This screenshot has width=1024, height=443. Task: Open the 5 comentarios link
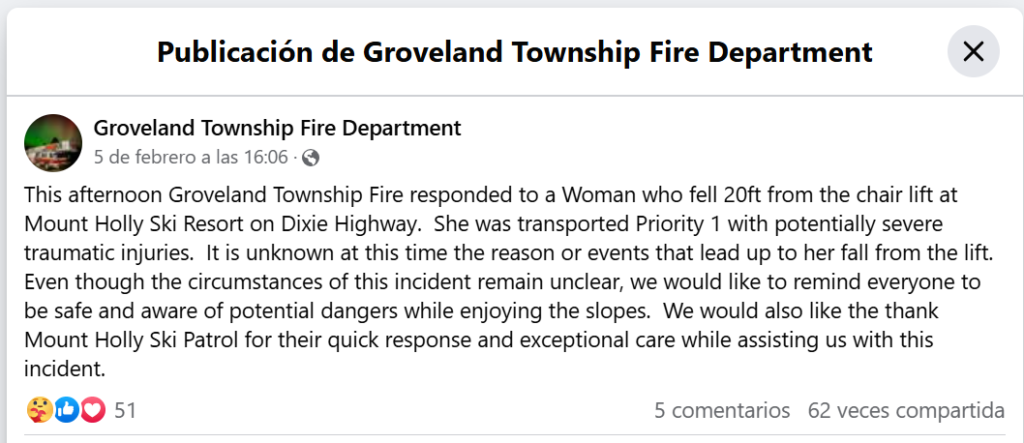722,410
